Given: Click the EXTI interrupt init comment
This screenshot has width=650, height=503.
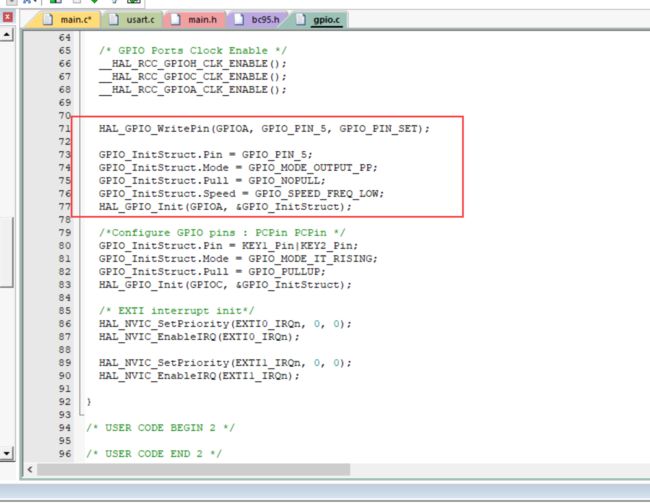Looking at the screenshot, I should coord(177,311).
